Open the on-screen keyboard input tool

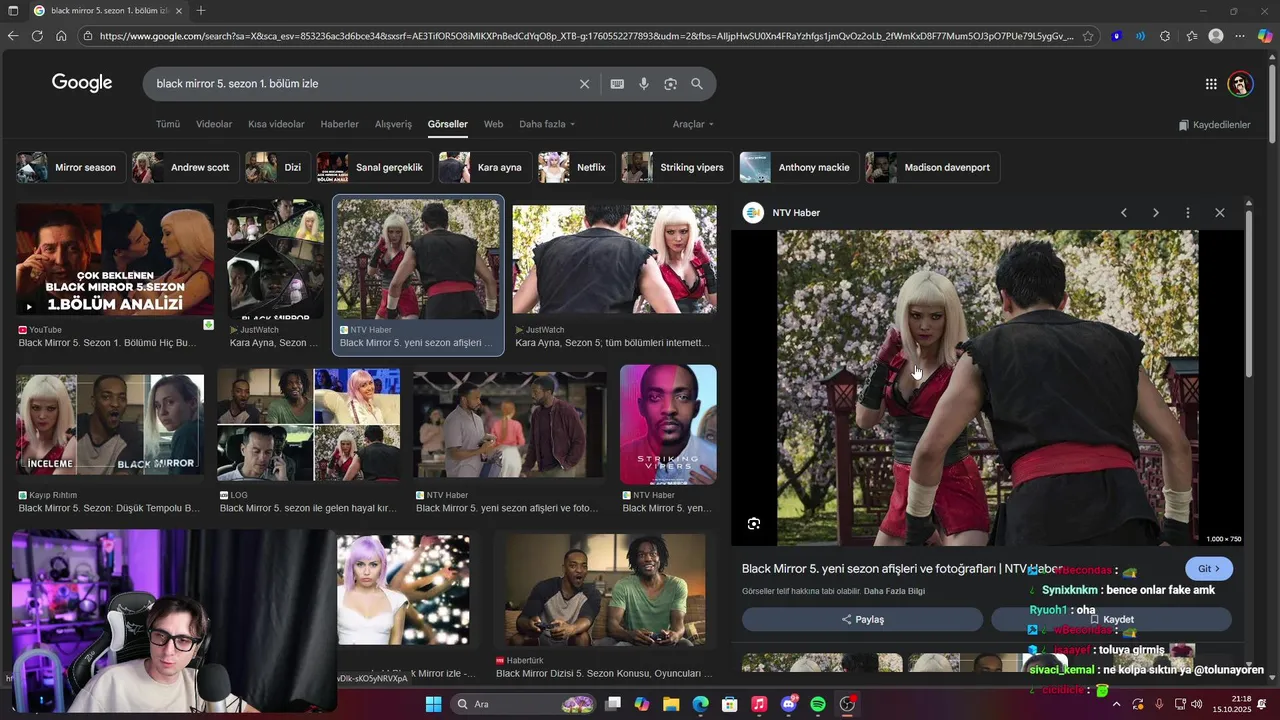pos(617,84)
